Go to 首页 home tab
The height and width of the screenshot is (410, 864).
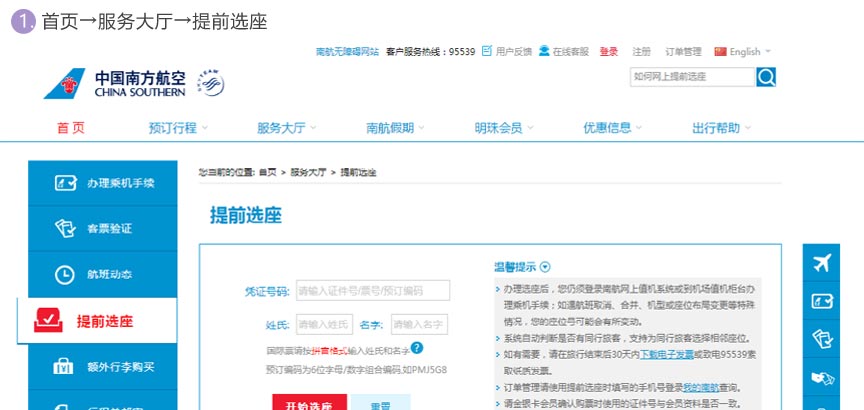[71, 128]
